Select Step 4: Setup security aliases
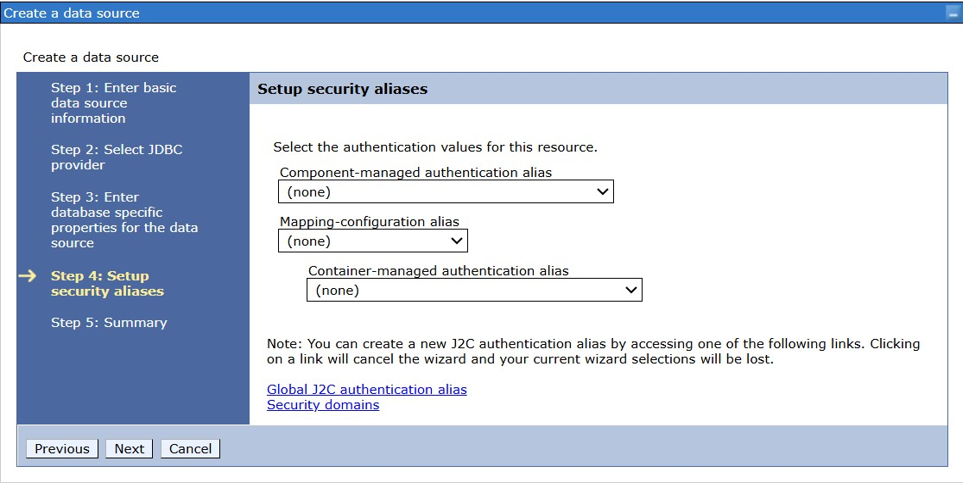The height and width of the screenshot is (486, 963). click(x=107, y=284)
